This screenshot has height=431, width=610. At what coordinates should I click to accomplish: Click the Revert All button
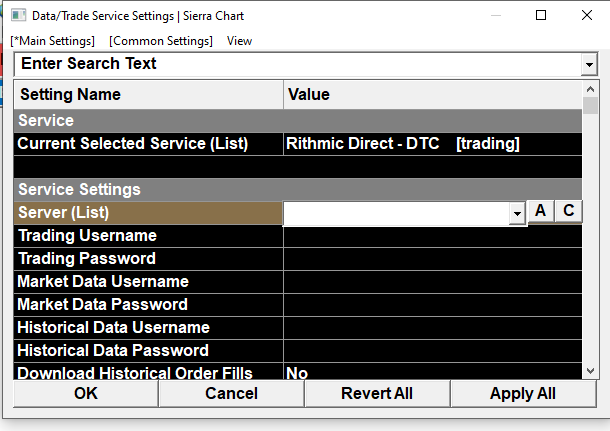(377, 394)
